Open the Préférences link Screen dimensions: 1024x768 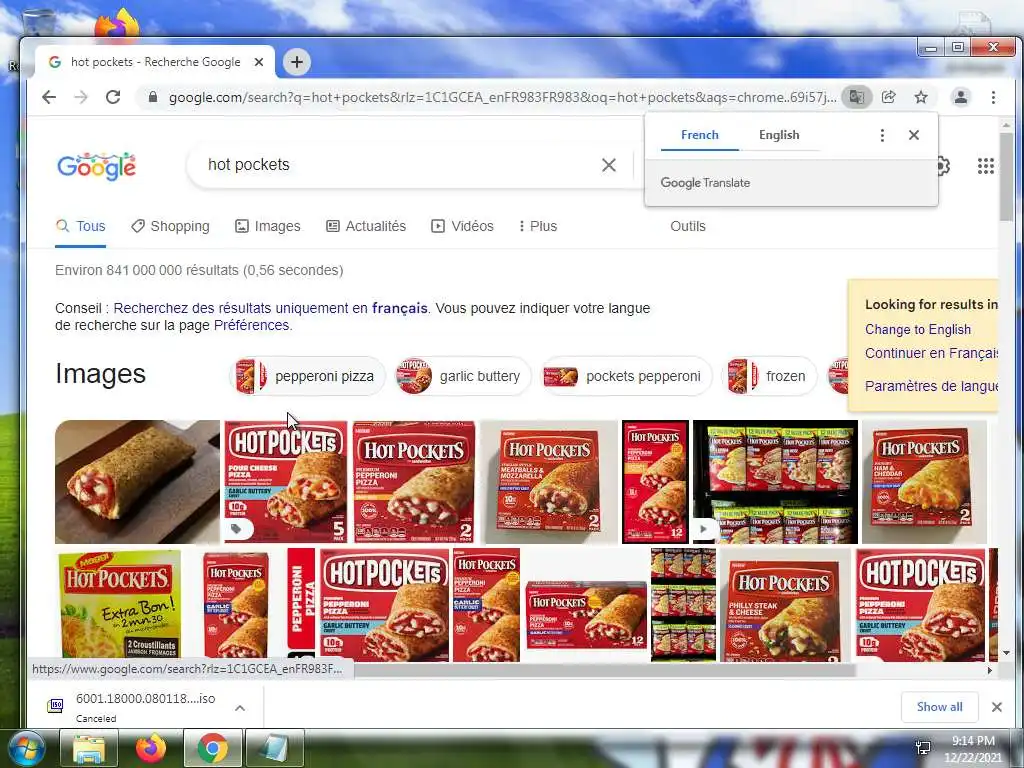click(x=251, y=325)
